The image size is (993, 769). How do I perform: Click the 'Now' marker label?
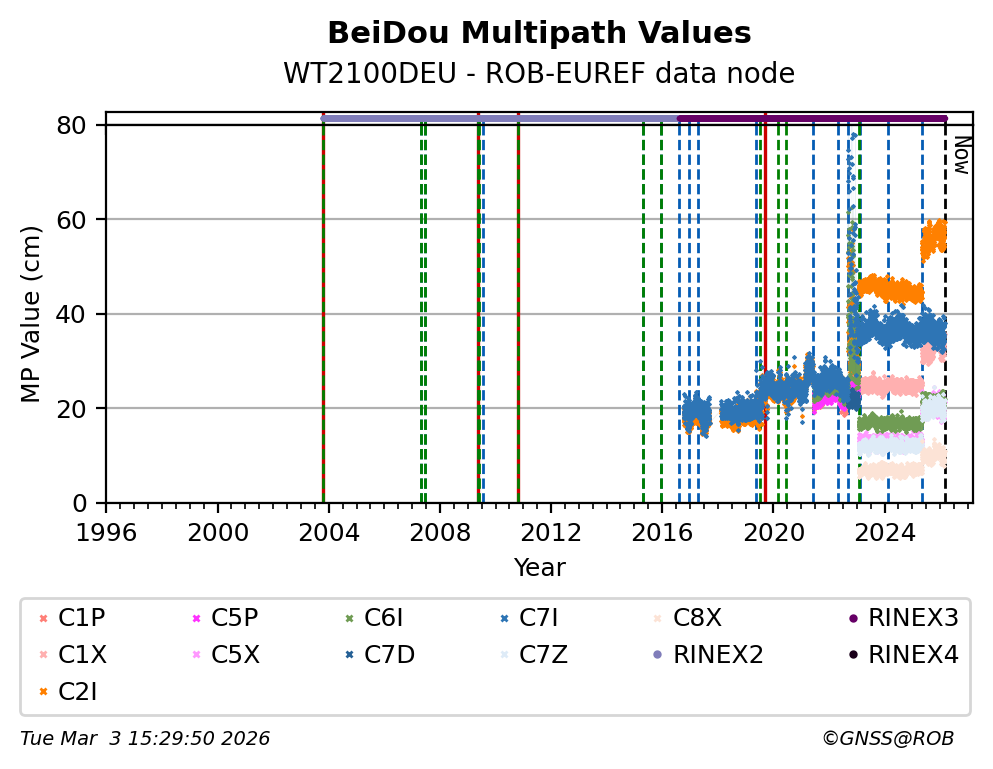[x=961, y=155]
